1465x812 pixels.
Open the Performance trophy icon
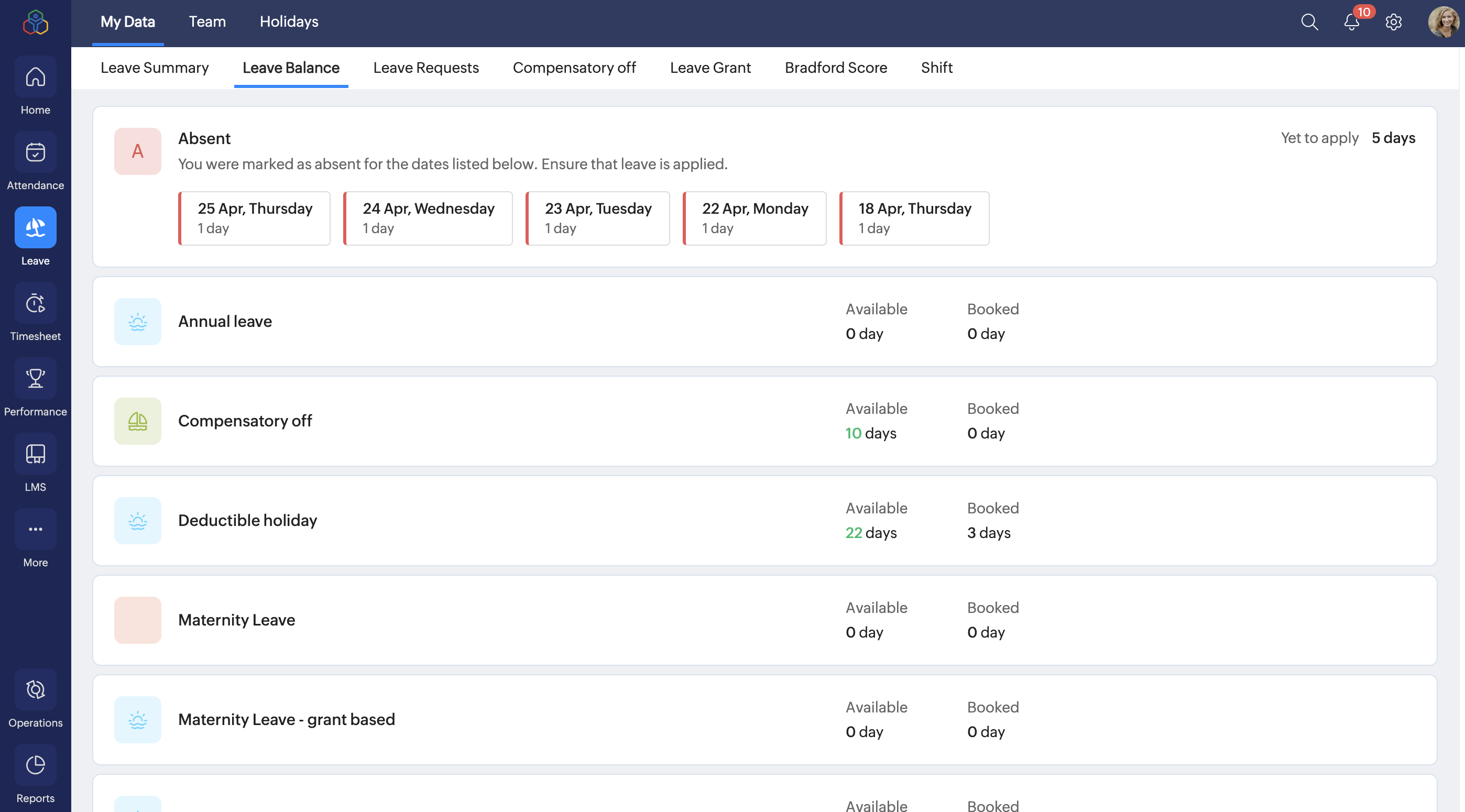click(x=35, y=378)
